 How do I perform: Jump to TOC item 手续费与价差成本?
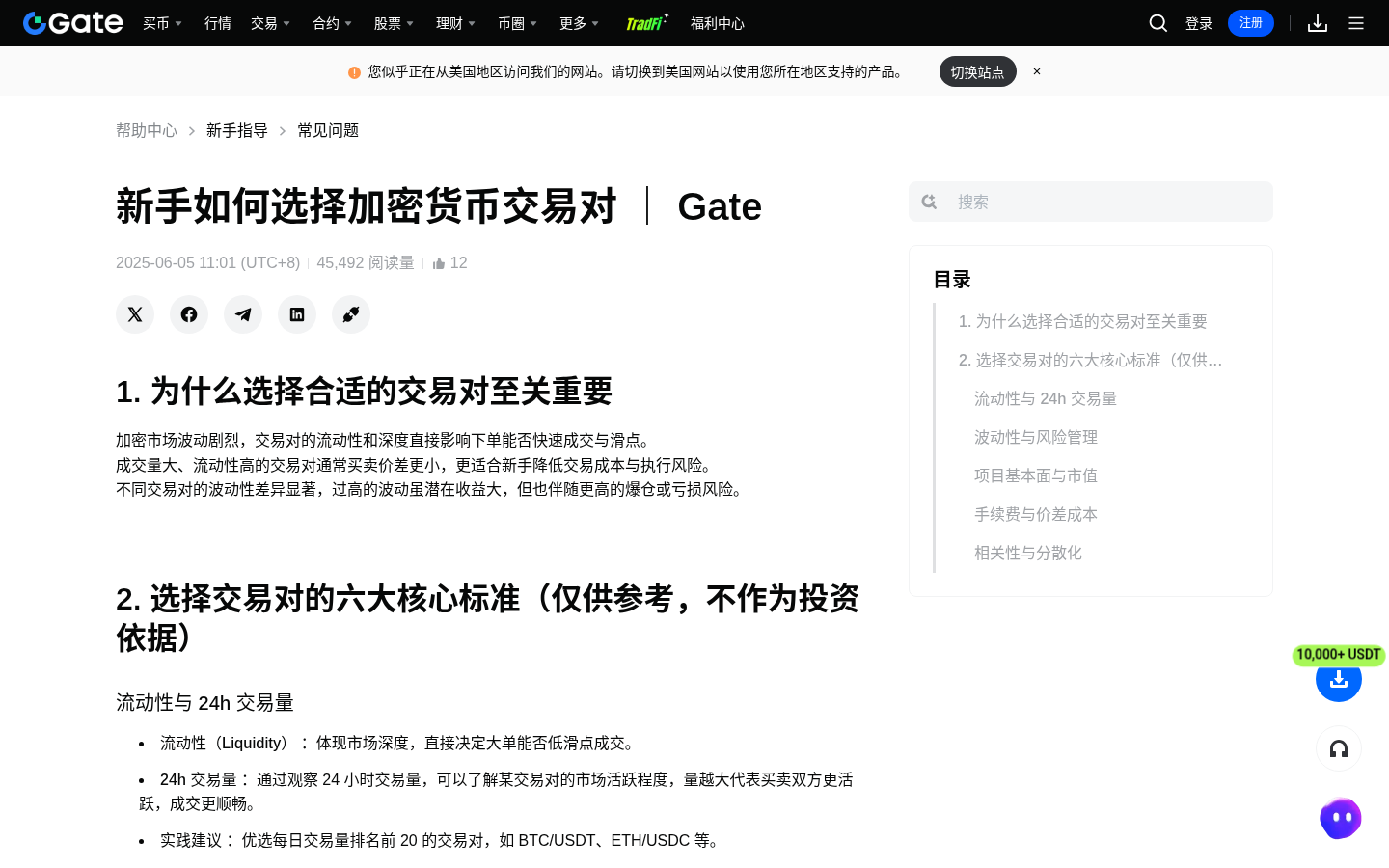point(1036,514)
